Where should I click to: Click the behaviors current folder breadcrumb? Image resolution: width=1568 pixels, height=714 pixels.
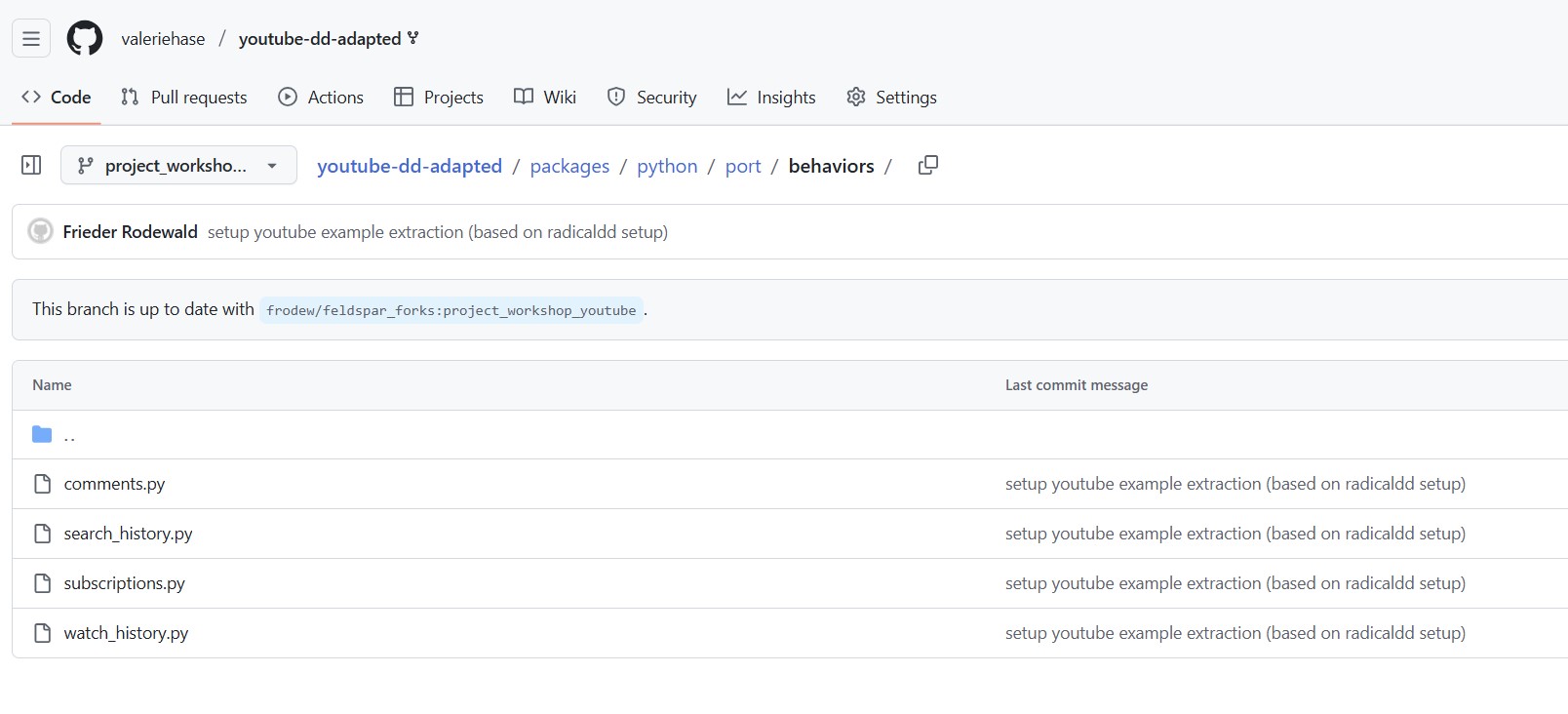pyautogui.click(x=831, y=167)
